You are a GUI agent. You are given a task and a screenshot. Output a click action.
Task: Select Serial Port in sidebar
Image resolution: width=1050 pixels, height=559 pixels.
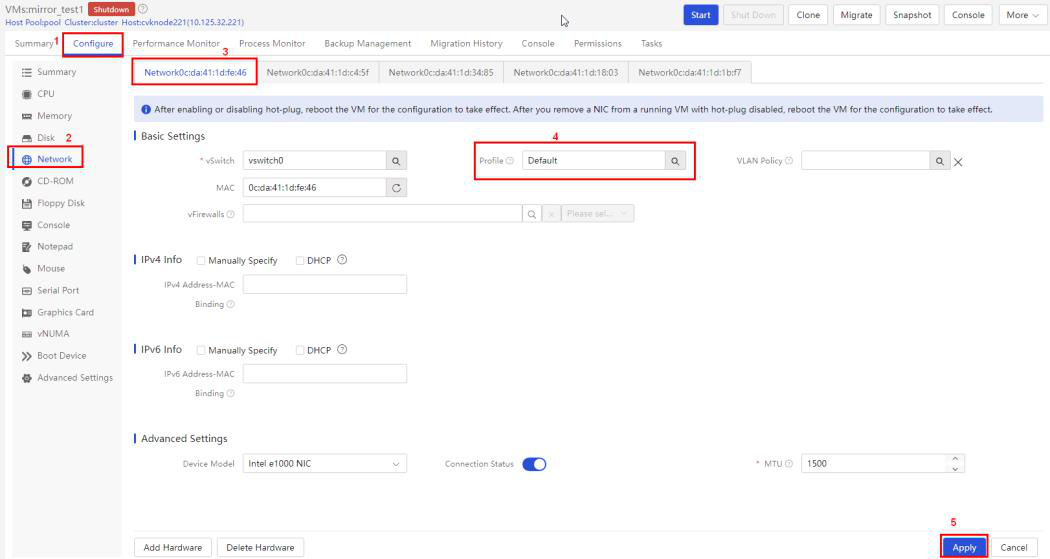coord(58,291)
